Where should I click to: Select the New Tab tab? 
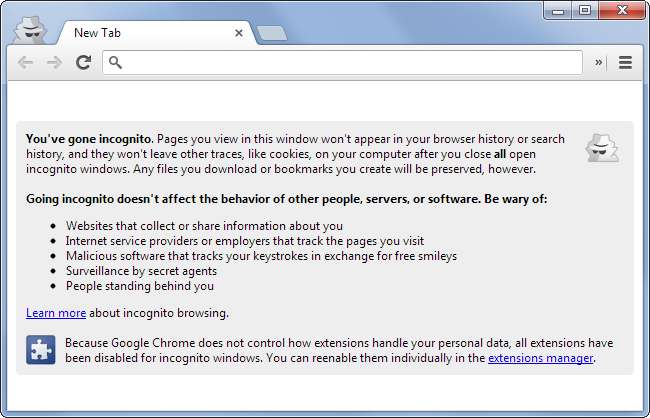coord(140,33)
